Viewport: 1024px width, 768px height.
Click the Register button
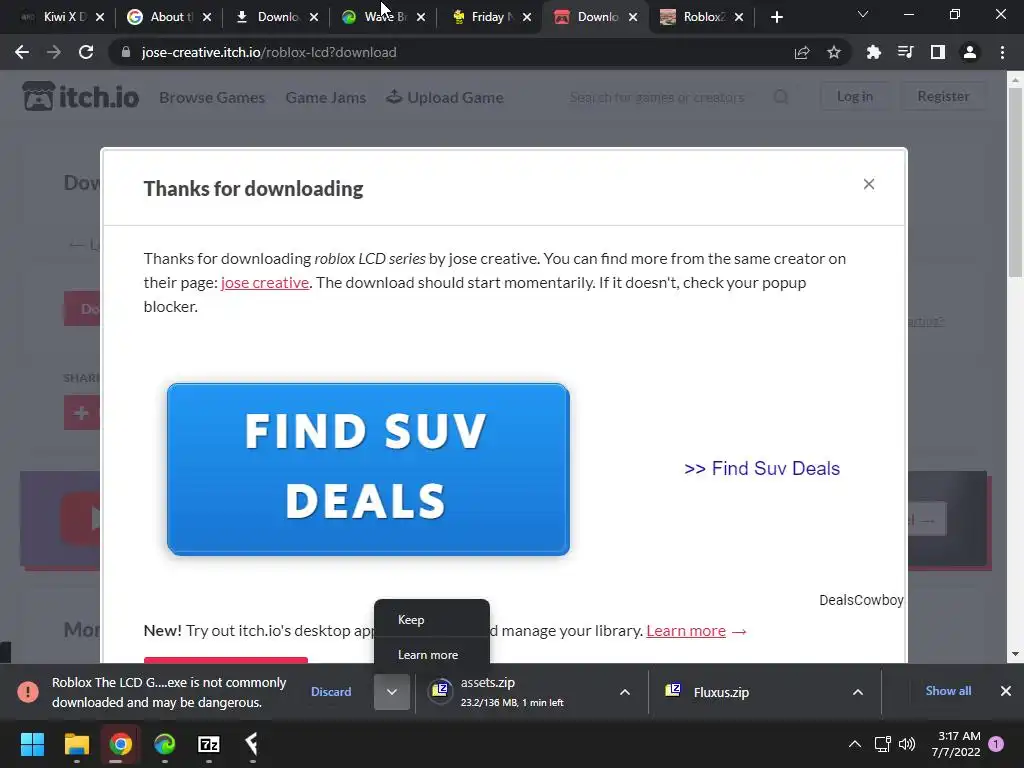click(x=943, y=97)
